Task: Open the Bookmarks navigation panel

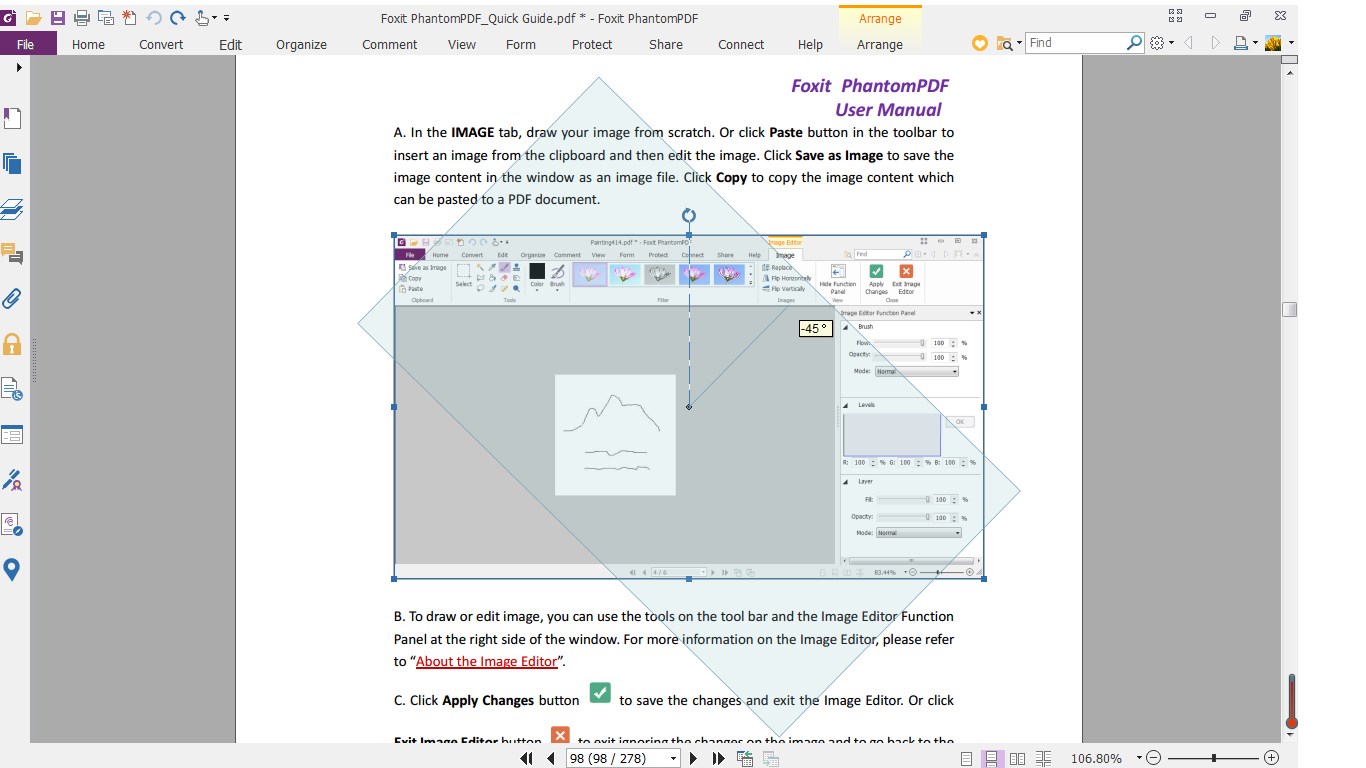Action: tap(12, 118)
